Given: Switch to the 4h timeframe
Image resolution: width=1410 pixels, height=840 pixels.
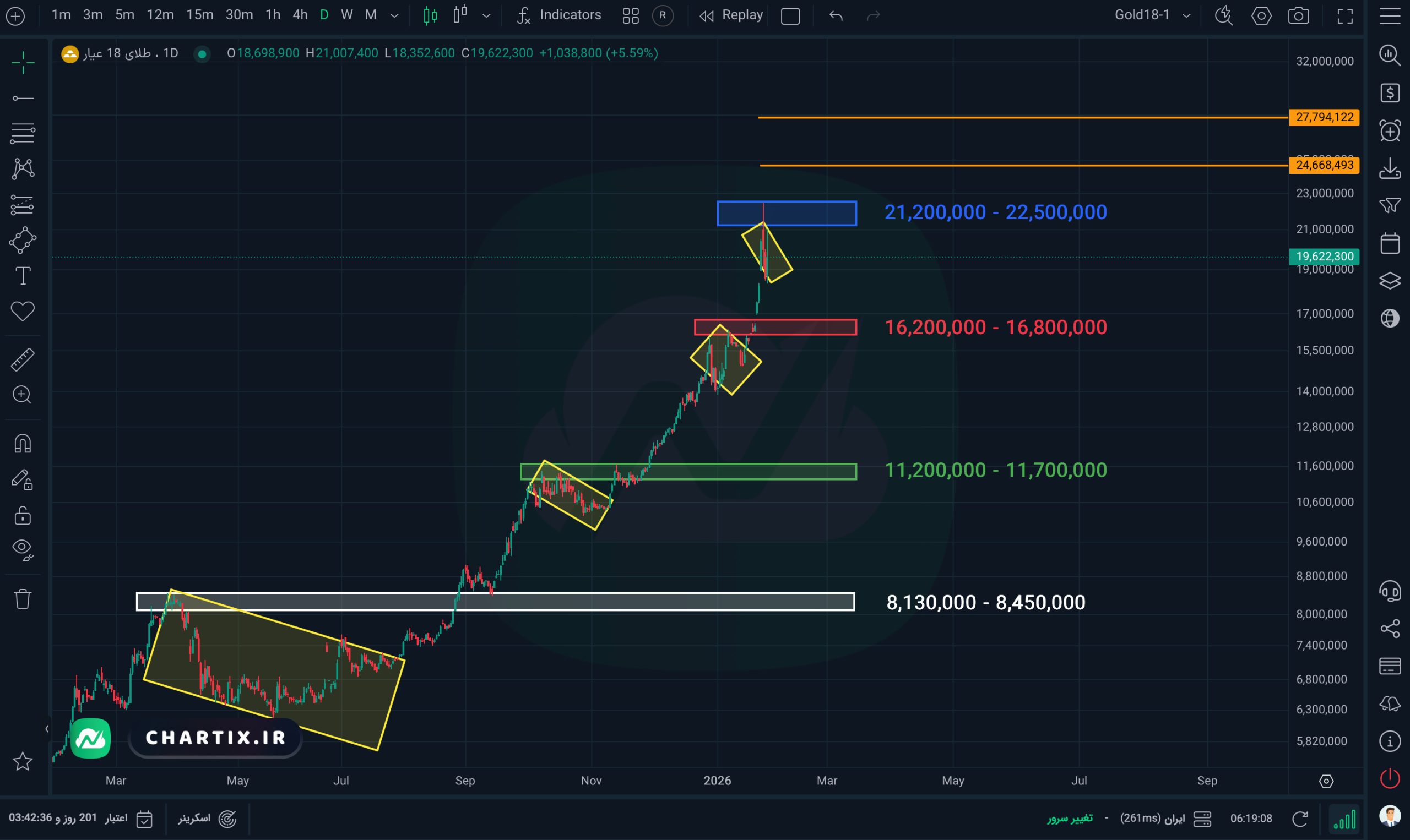Looking at the screenshot, I should coord(300,15).
